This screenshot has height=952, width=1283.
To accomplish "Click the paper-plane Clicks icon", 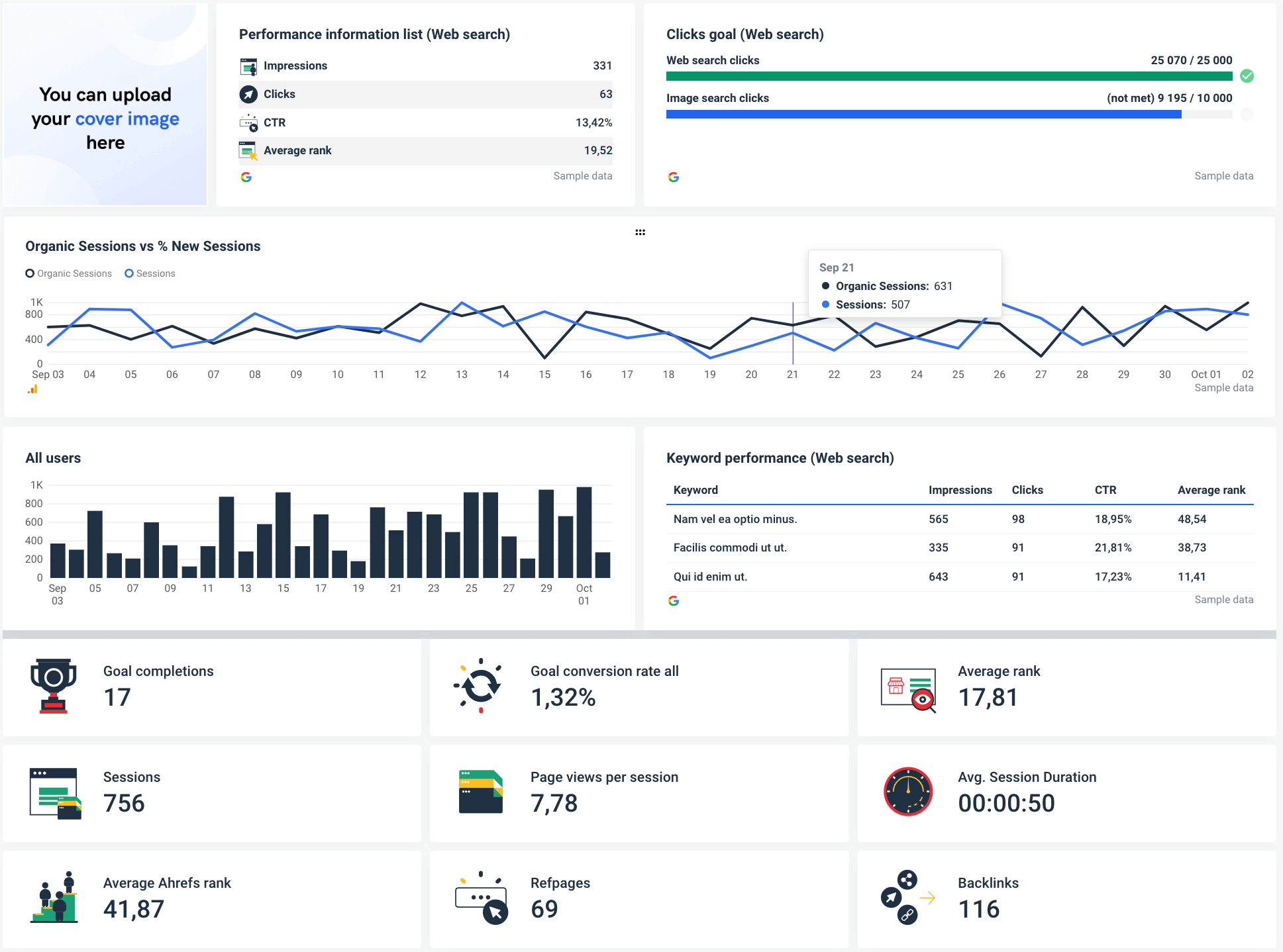I will pyautogui.click(x=248, y=94).
